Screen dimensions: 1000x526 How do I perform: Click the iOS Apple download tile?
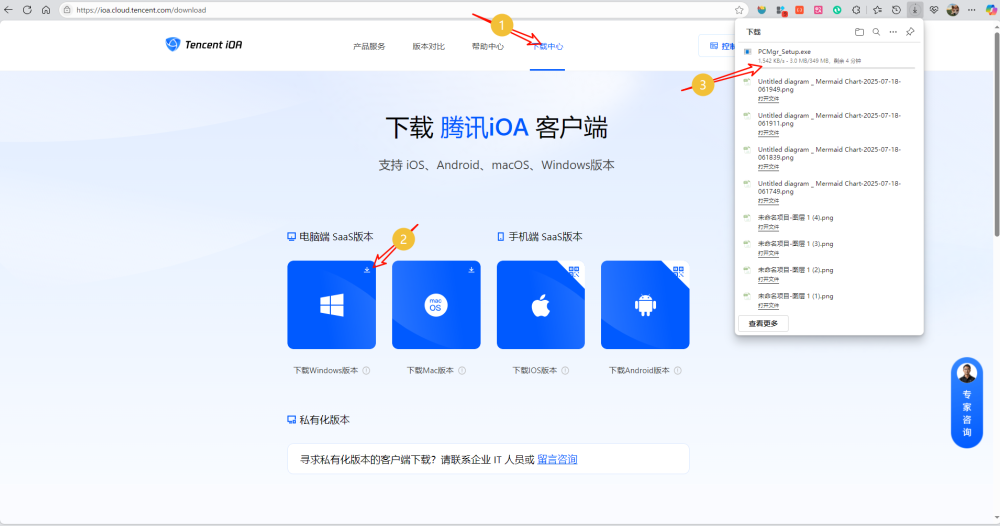(541, 305)
